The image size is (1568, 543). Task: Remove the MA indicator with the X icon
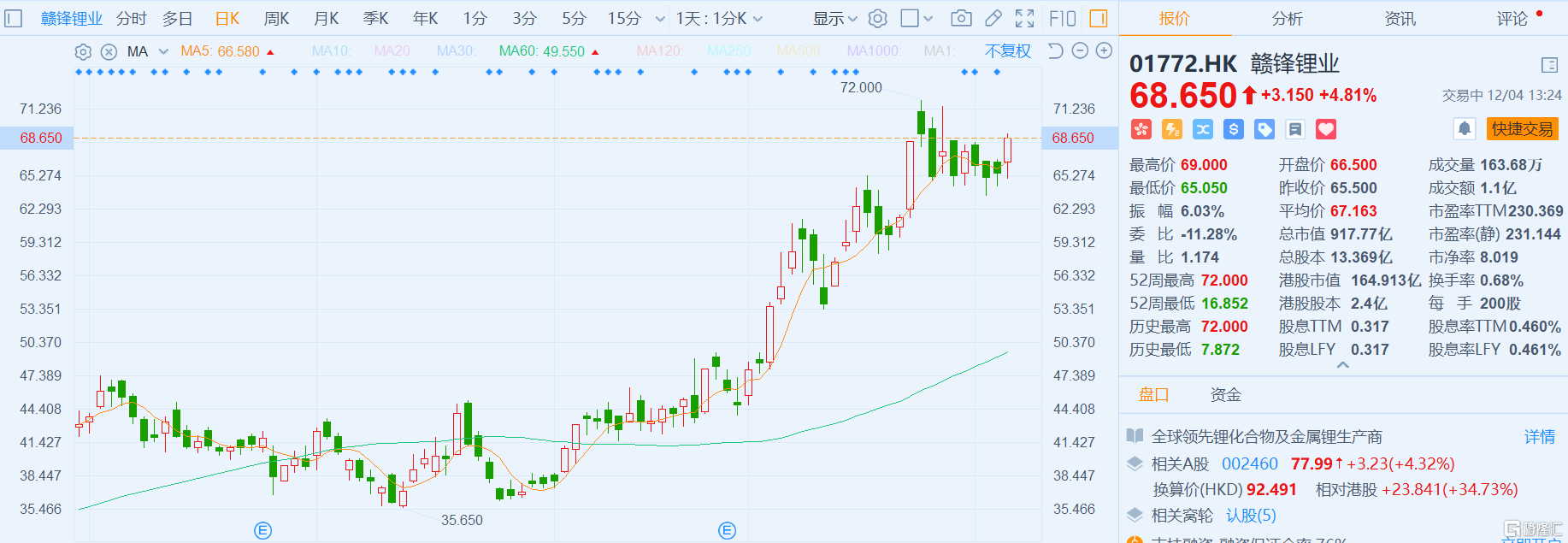click(x=109, y=52)
